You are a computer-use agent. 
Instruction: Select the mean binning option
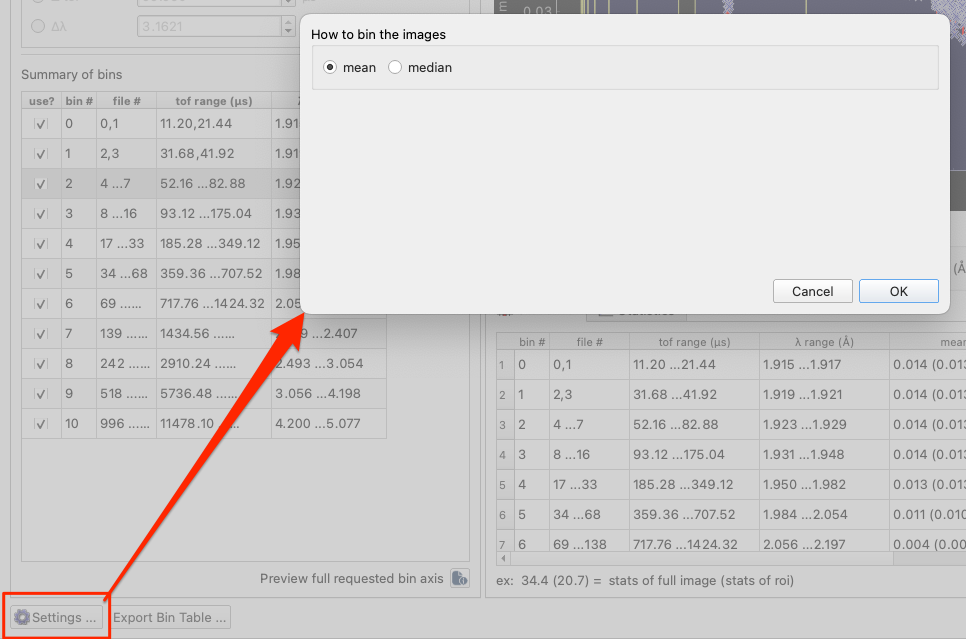331,67
